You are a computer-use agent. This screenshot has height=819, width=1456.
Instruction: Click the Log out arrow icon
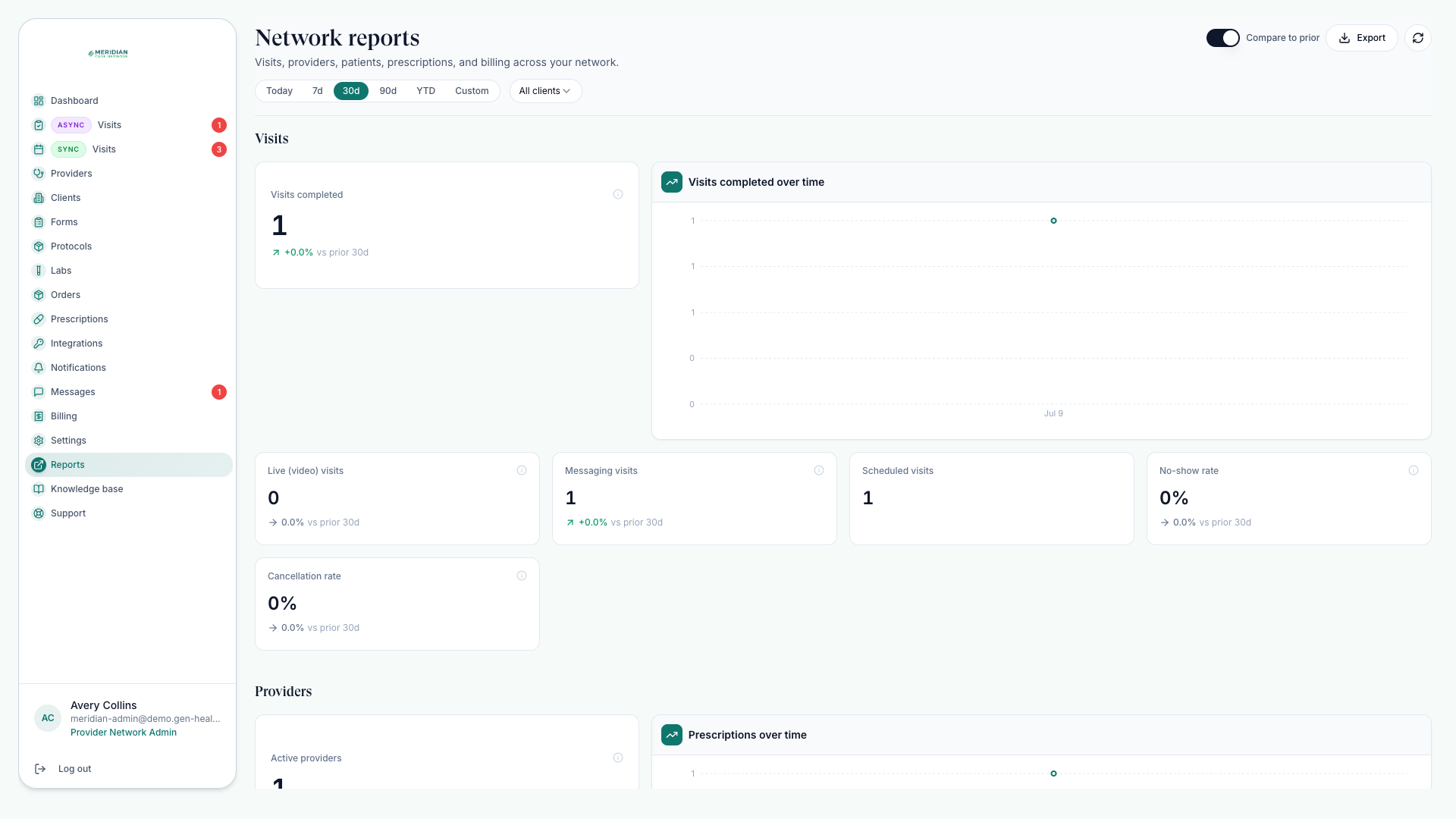[40, 769]
